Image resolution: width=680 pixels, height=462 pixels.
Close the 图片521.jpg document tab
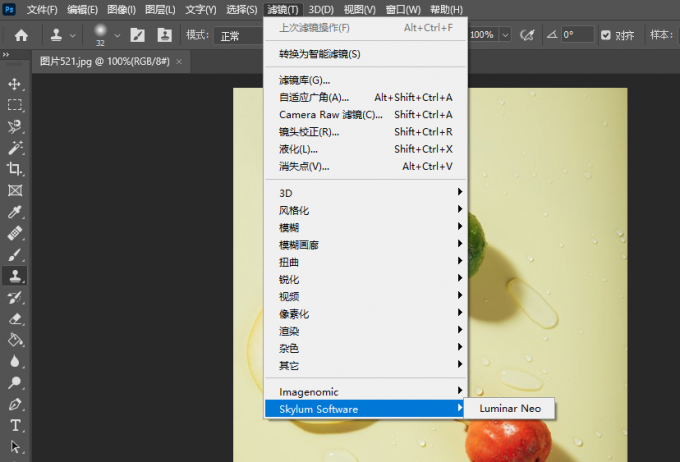[x=179, y=62]
